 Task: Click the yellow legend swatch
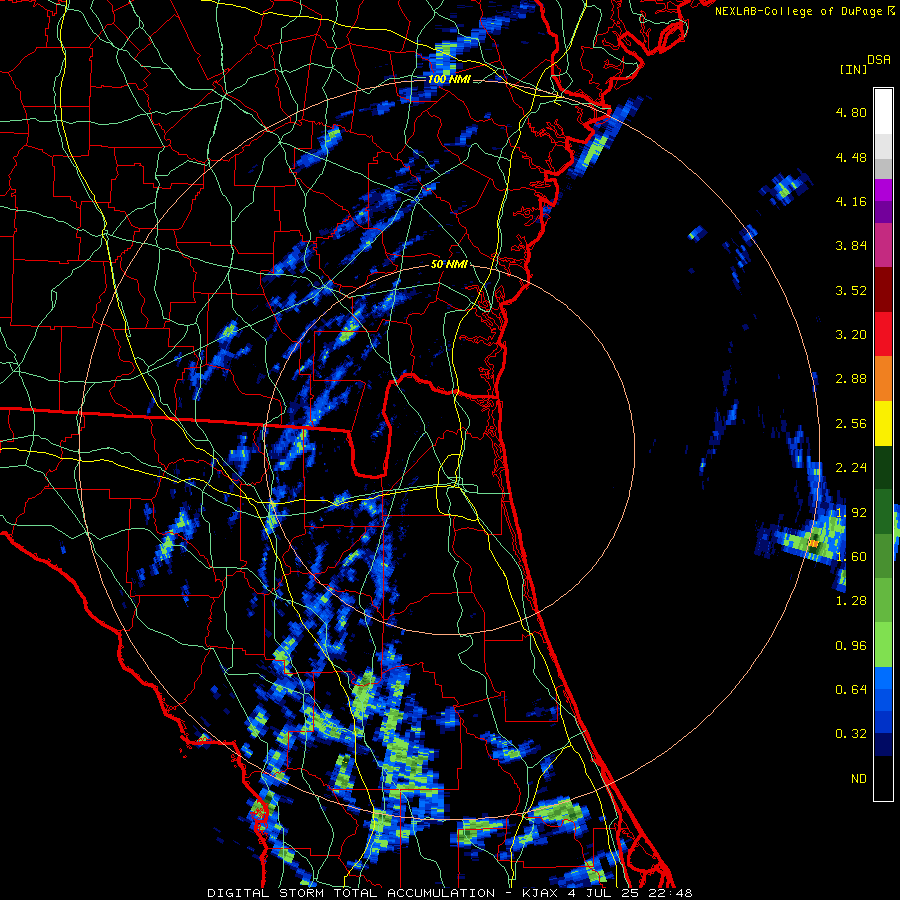point(883,423)
